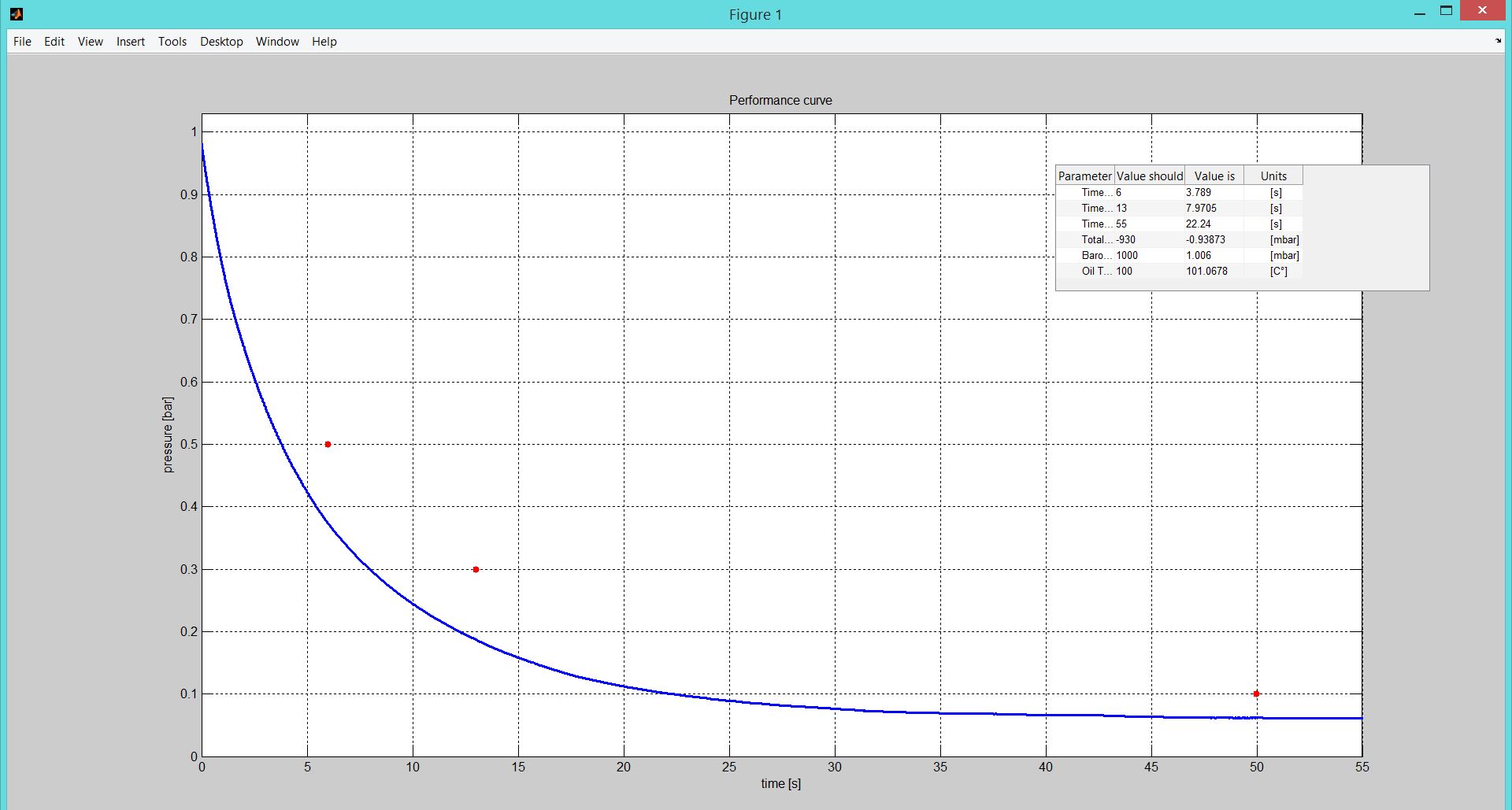Maximize the Figure 1 window
Screen dimensions: 1512x810
tap(1446, 12)
